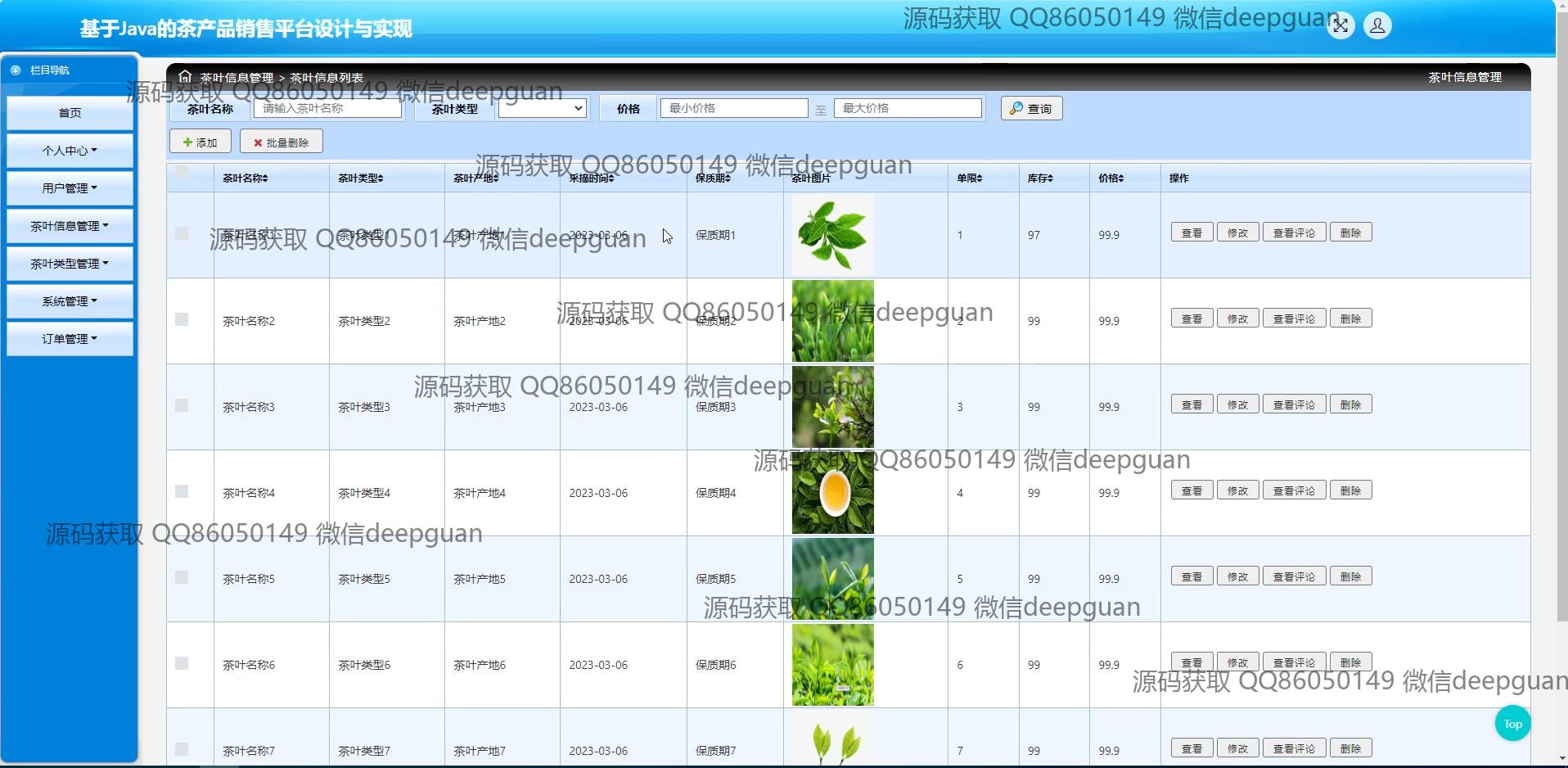Image resolution: width=1568 pixels, height=768 pixels.
Task: Select the checkbox for 茶叶名称4 row
Action: pyautogui.click(x=182, y=491)
